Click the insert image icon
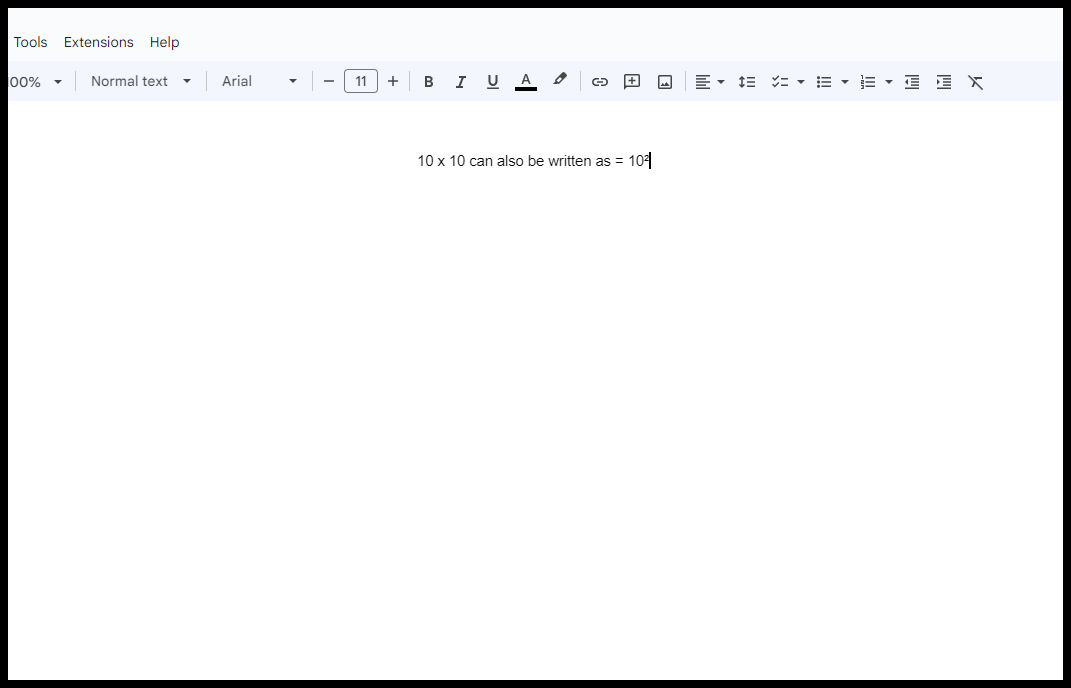The image size is (1071, 688). 665,82
